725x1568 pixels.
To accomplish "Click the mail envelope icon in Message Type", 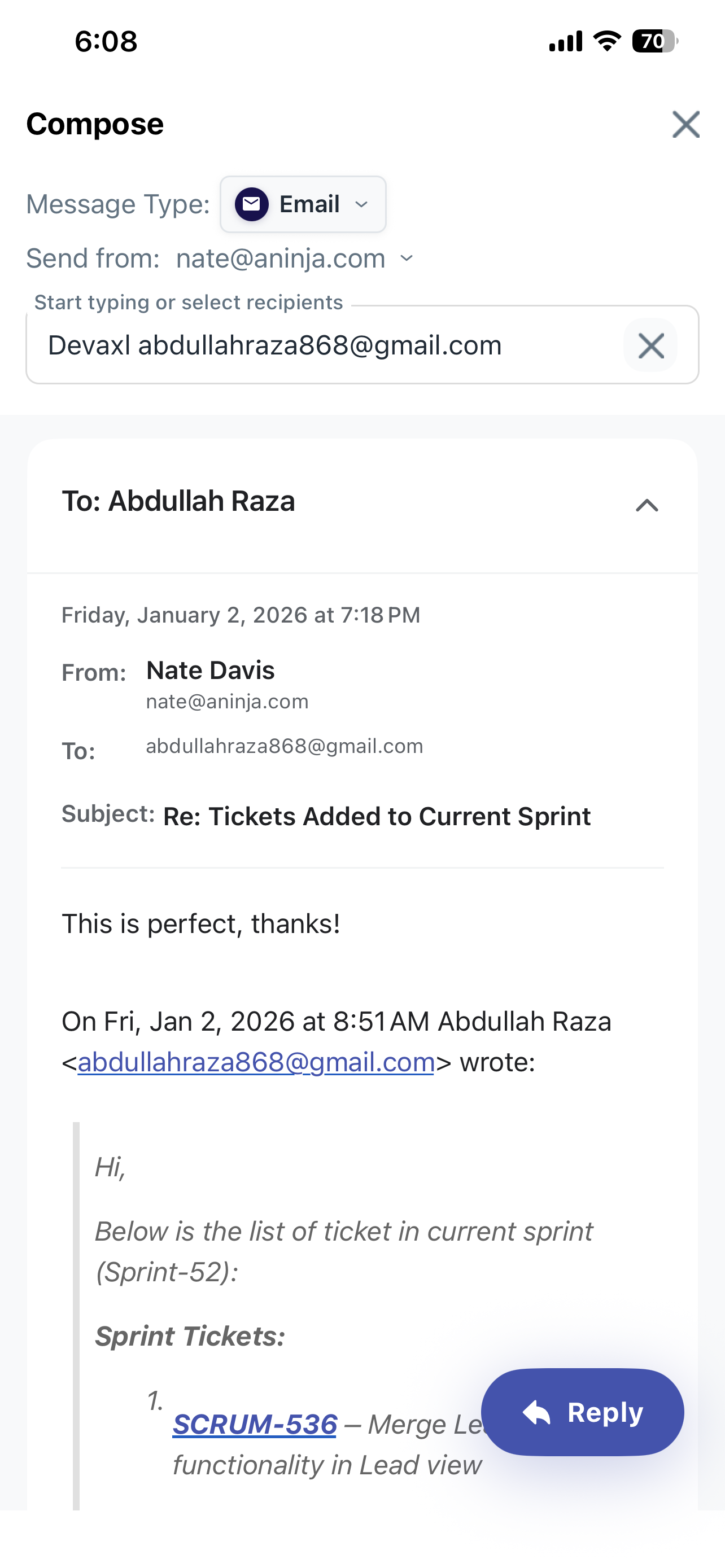I will (x=251, y=204).
